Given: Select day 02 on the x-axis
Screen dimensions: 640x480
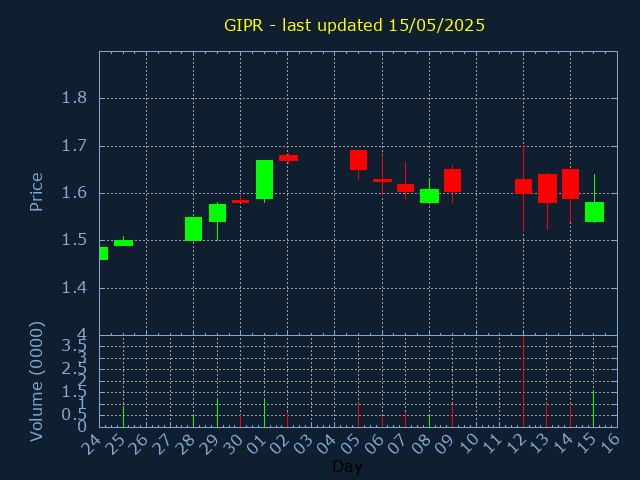Looking at the screenshot, I should 280,444.
